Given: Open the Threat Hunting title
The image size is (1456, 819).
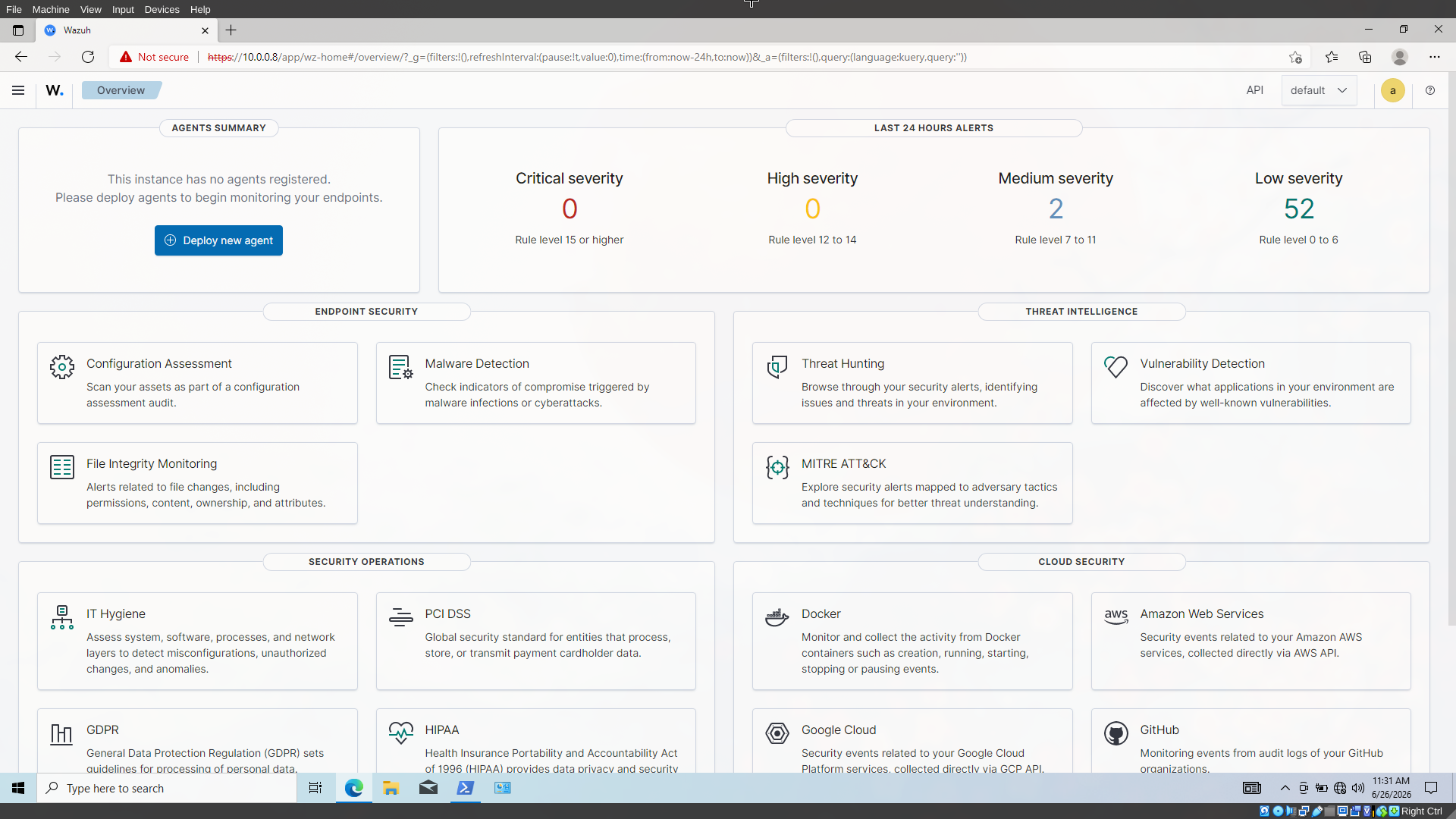Looking at the screenshot, I should (843, 364).
